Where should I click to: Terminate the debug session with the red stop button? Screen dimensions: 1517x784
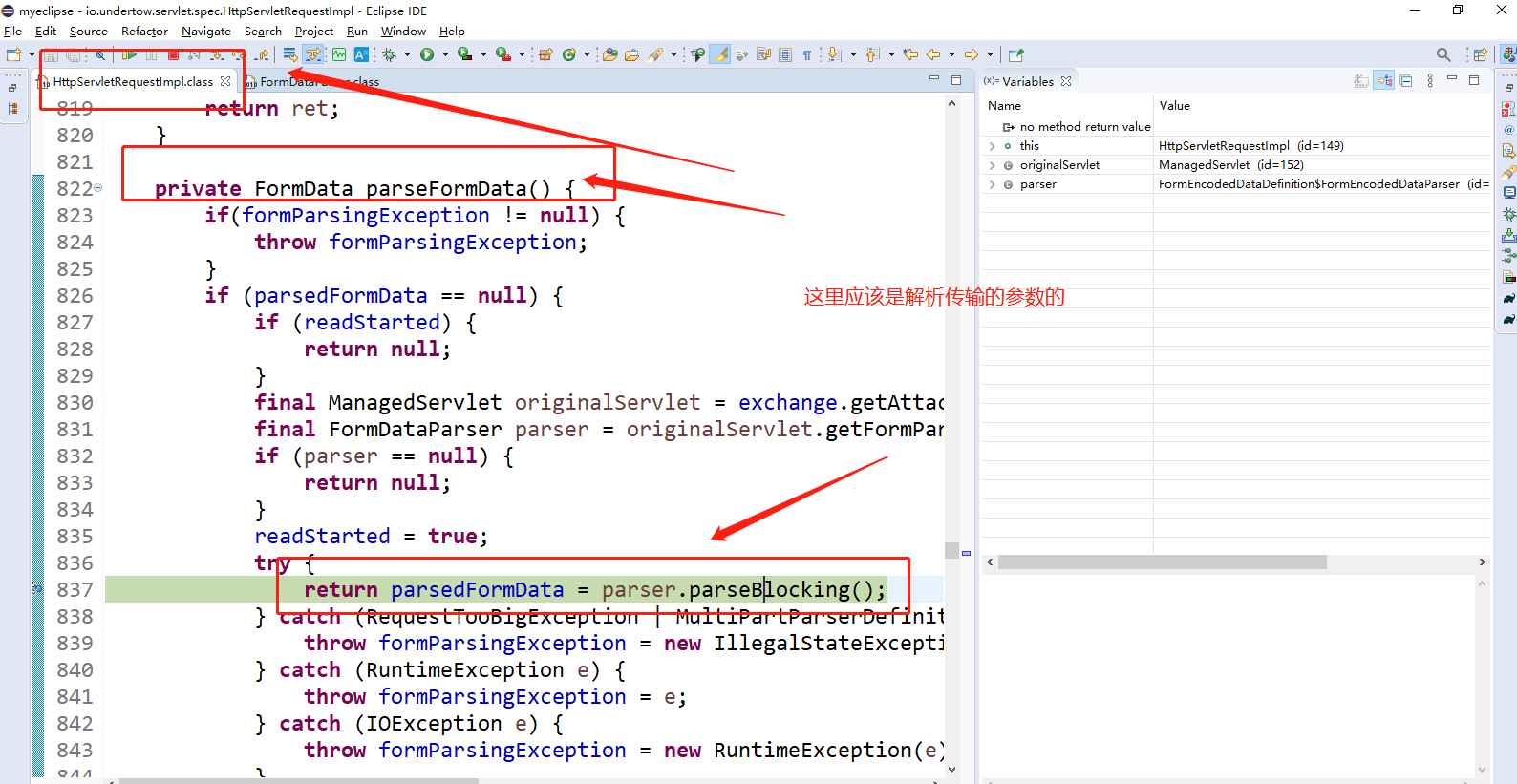coord(173,55)
